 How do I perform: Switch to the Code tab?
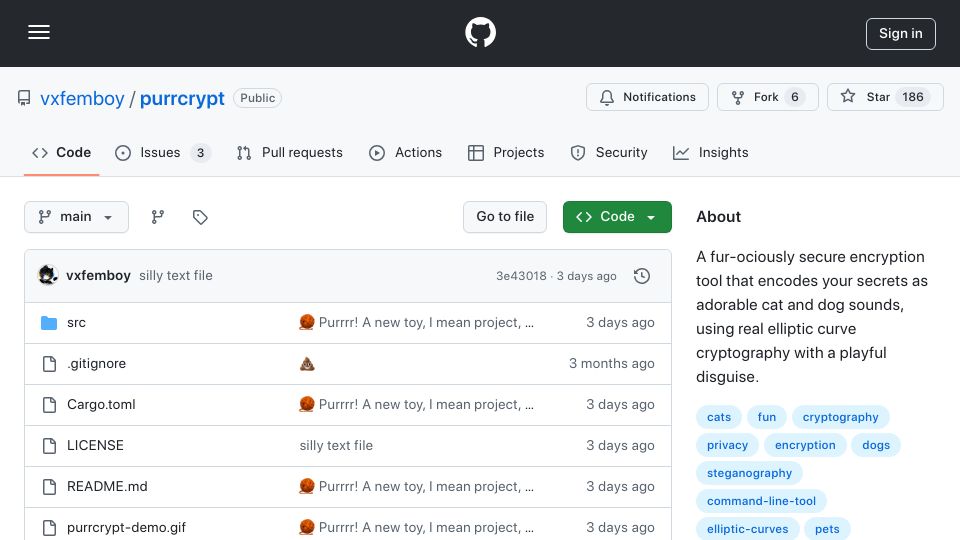click(x=61, y=152)
